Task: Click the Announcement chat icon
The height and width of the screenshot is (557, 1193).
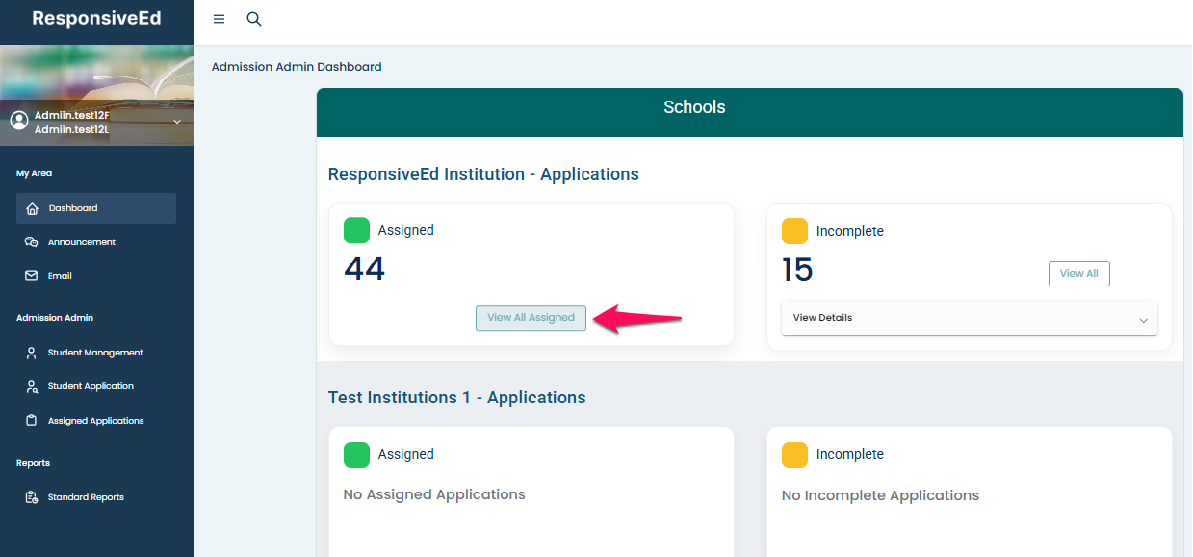Action: point(32,242)
